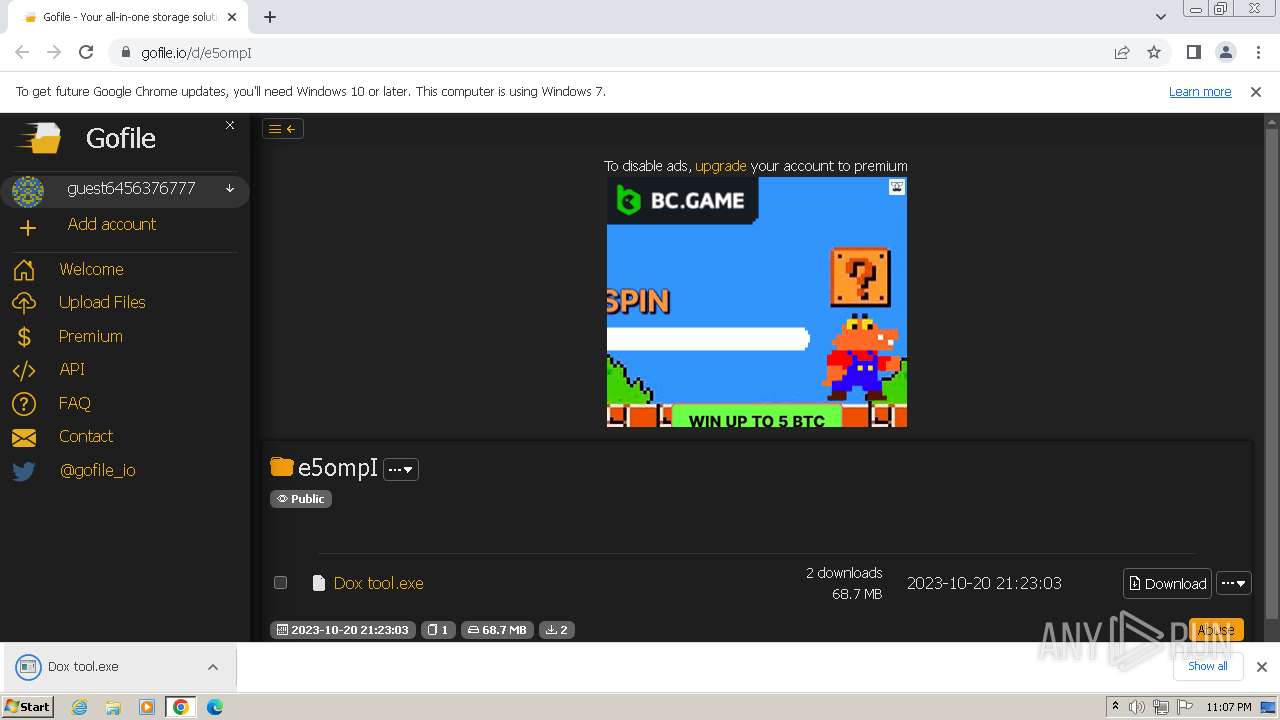This screenshot has width=1280, height=720.
Task: Close the downloads bar
Action: click(x=1261, y=667)
